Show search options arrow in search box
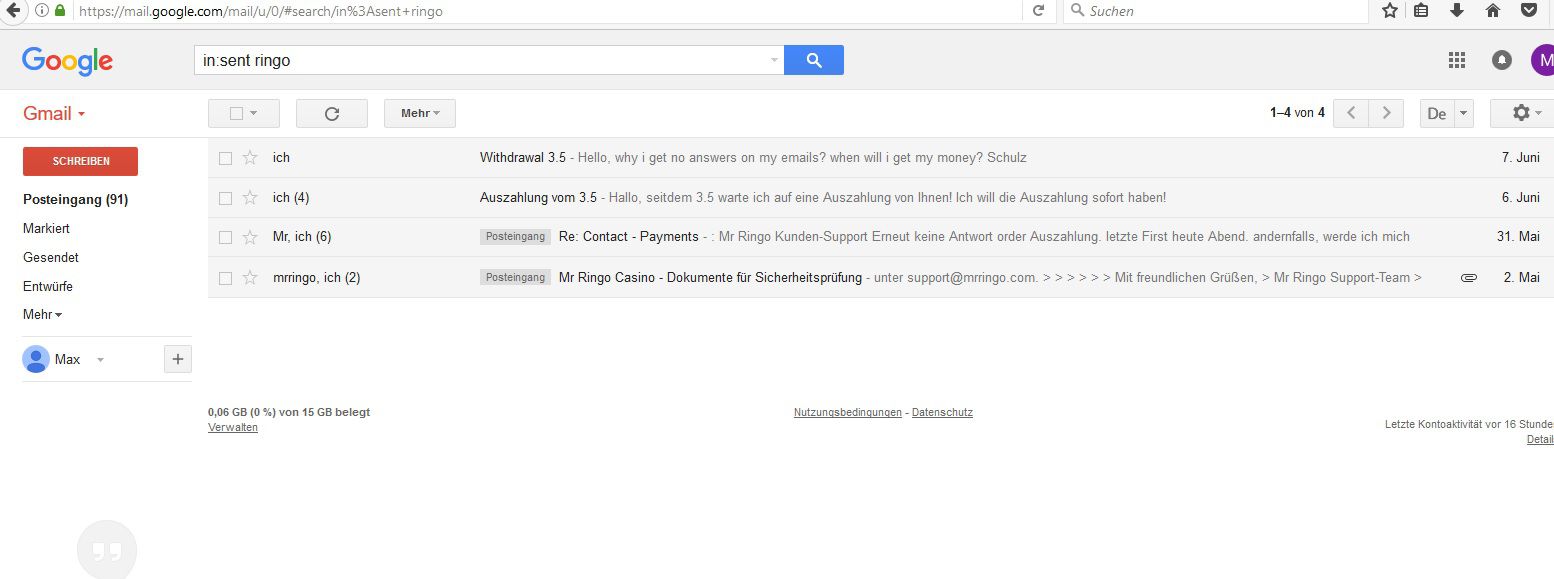 click(774, 61)
